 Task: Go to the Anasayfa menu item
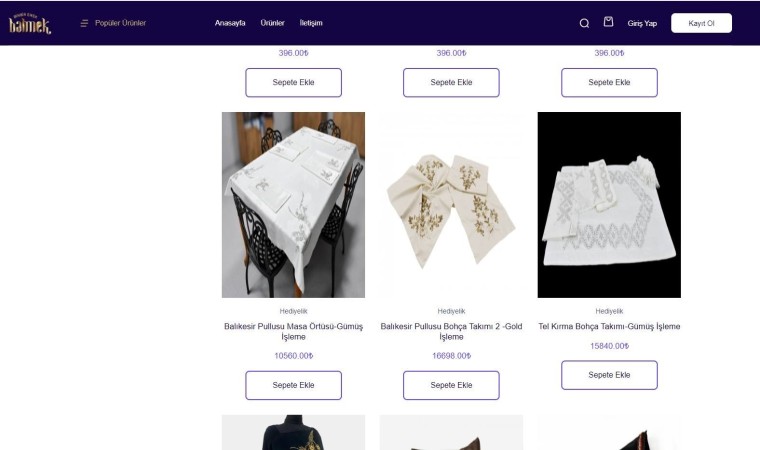pos(230,23)
